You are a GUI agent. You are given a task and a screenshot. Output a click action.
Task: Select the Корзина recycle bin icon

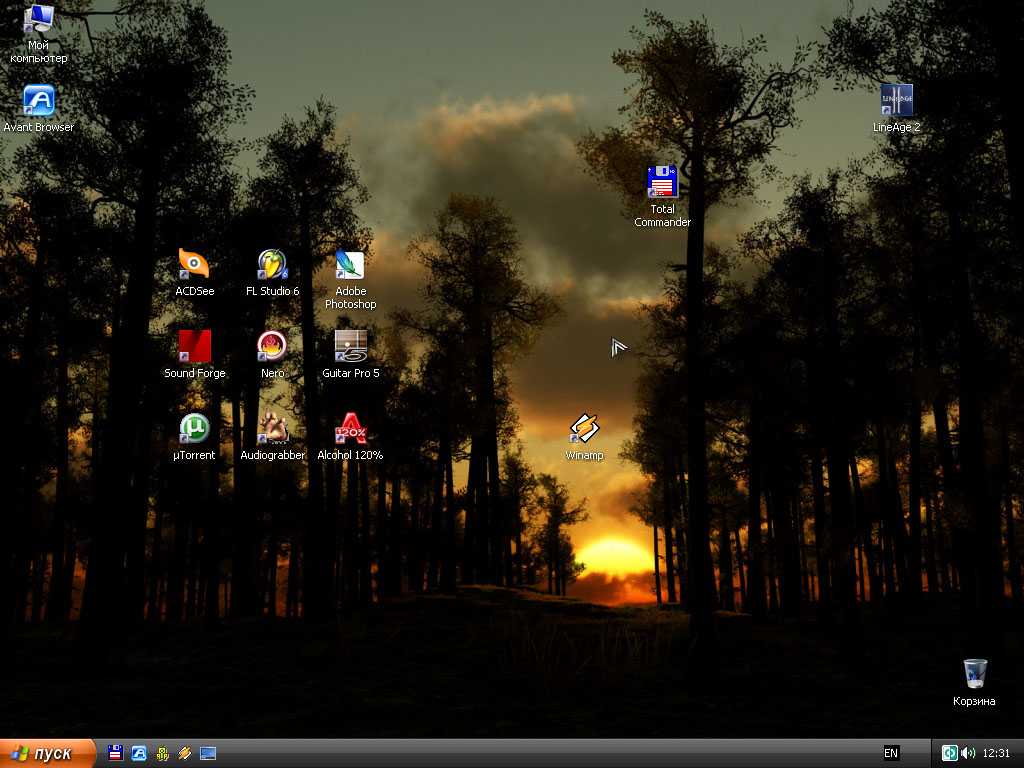coord(974,675)
